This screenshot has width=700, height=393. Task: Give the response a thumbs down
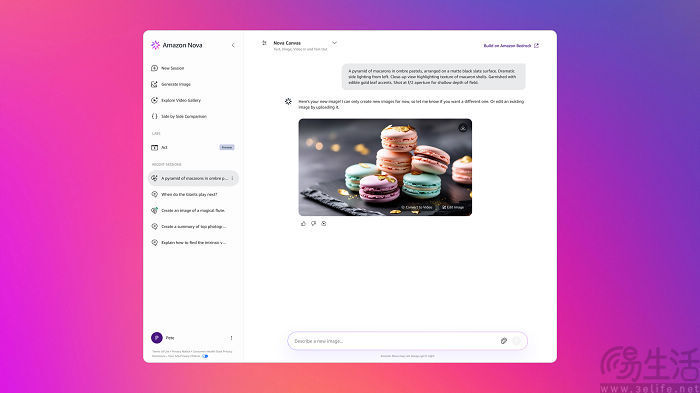pyautogui.click(x=313, y=223)
